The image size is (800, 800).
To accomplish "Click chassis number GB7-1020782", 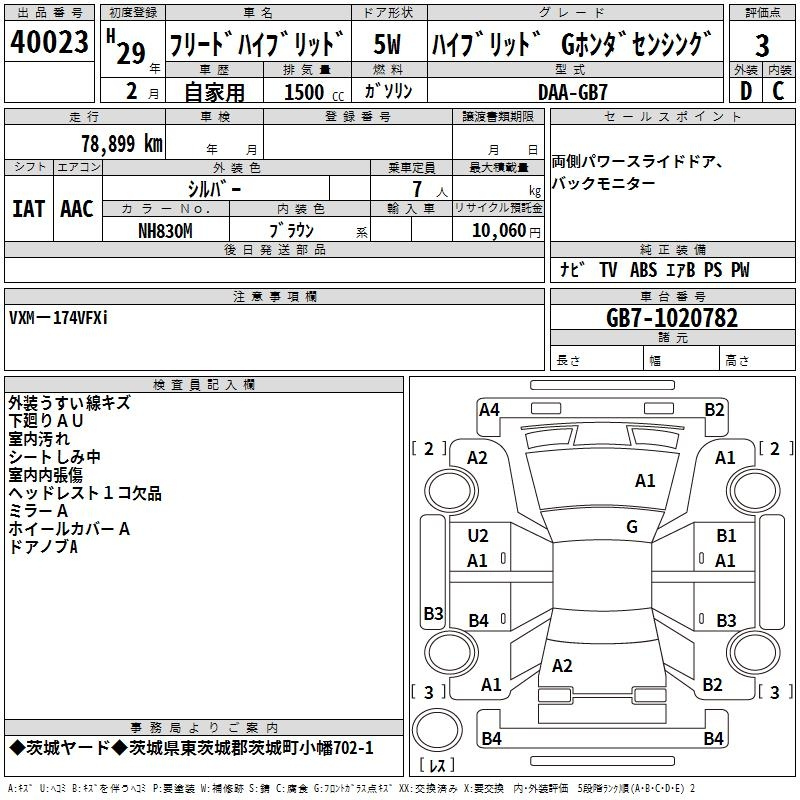I will (x=672, y=318).
